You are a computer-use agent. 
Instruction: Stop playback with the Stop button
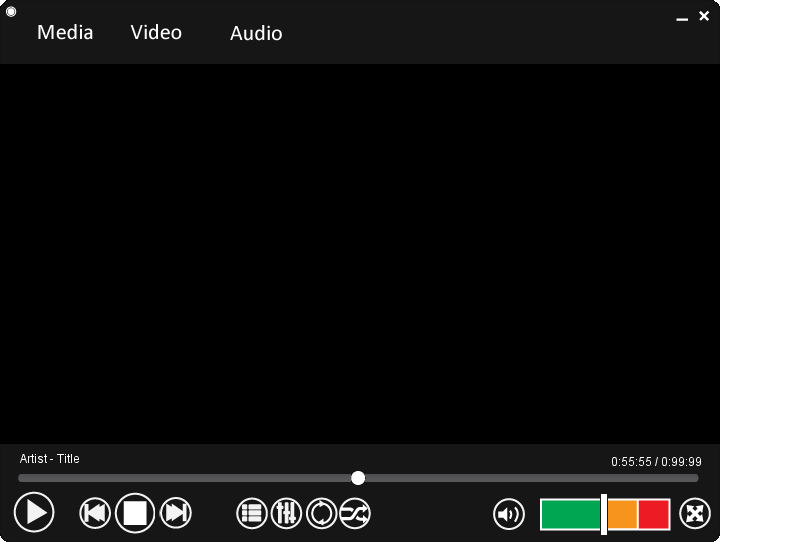(135, 513)
